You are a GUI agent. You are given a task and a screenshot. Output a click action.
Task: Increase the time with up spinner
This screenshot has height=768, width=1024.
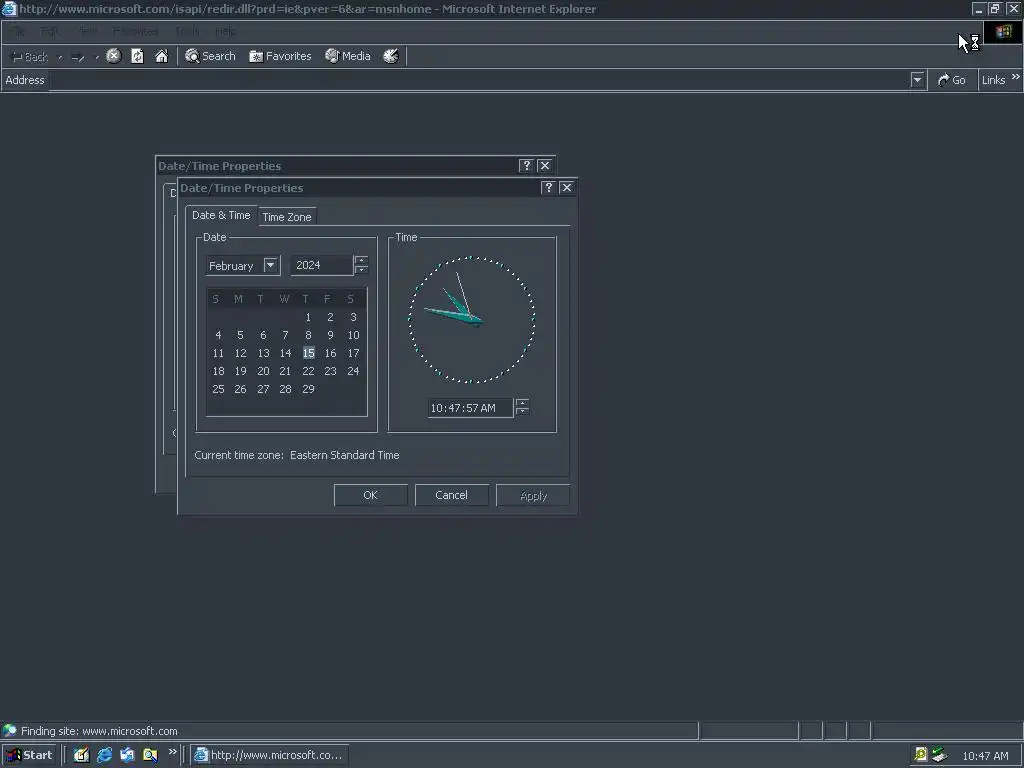click(522, 403)
